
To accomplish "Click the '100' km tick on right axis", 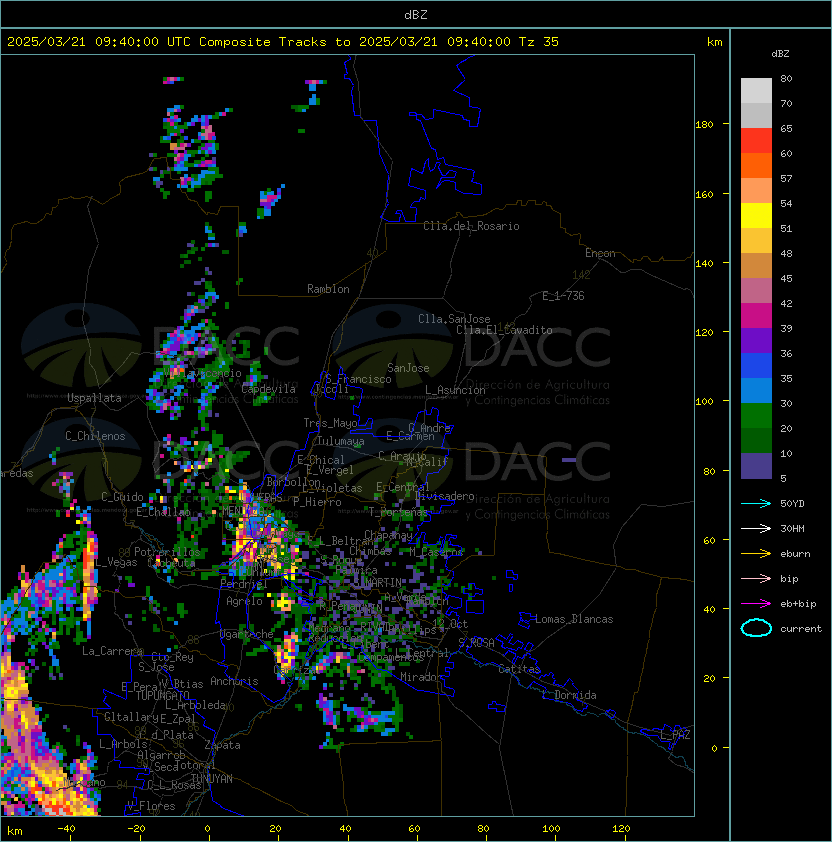I will pyautogui.click(x=704, y=402).
